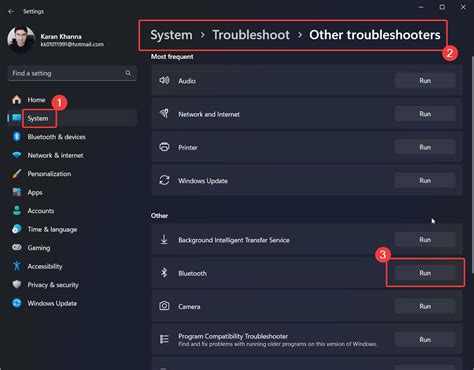Run the Bluetooth troubleshooter

425,273
